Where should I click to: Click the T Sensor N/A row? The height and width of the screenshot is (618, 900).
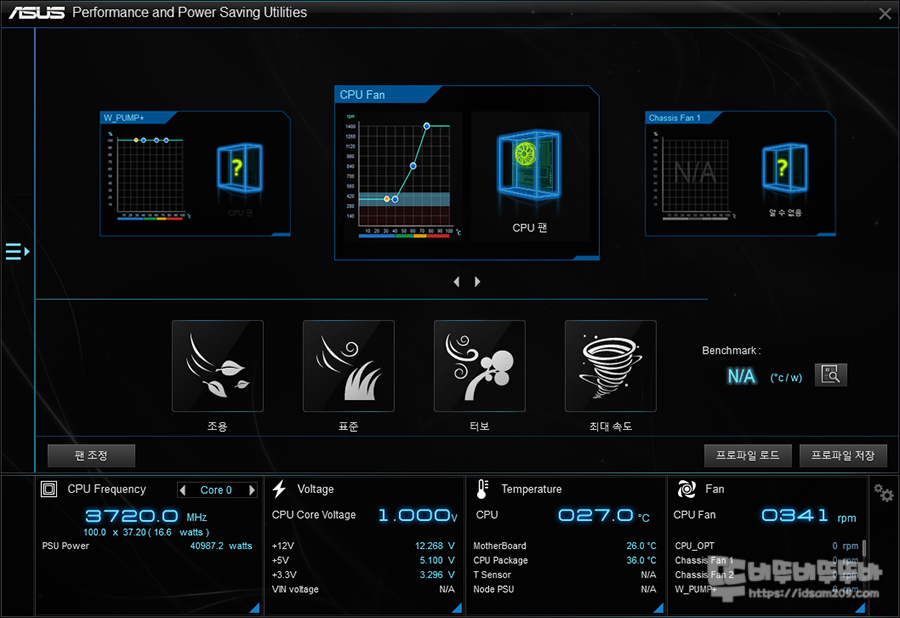click(565, 574)
